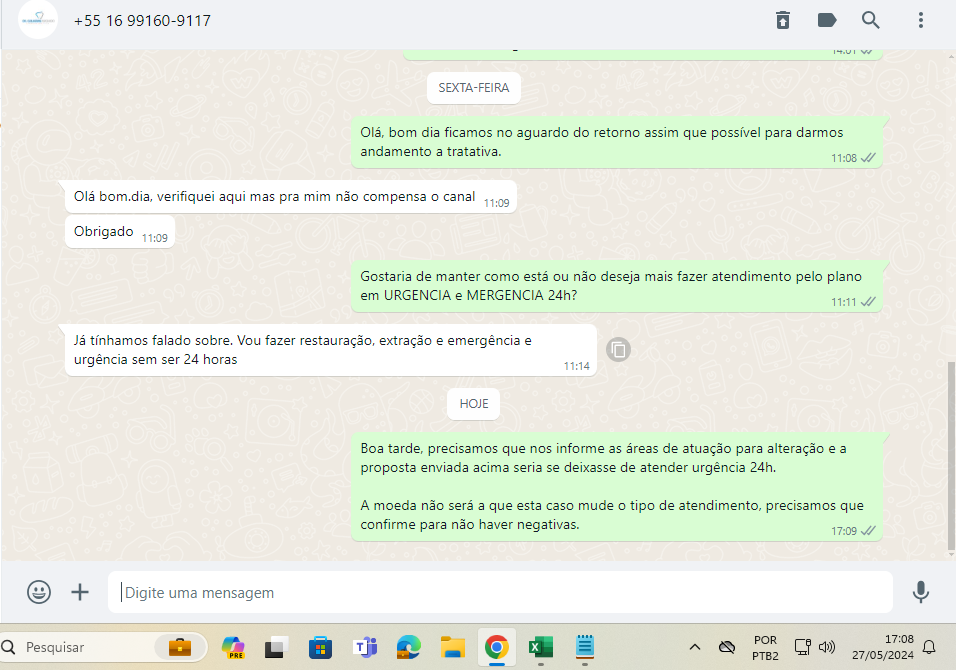This screenshot has height=670, width=956.
Task: Open File Explorer from the taskbar
Action: click(453, 647)
